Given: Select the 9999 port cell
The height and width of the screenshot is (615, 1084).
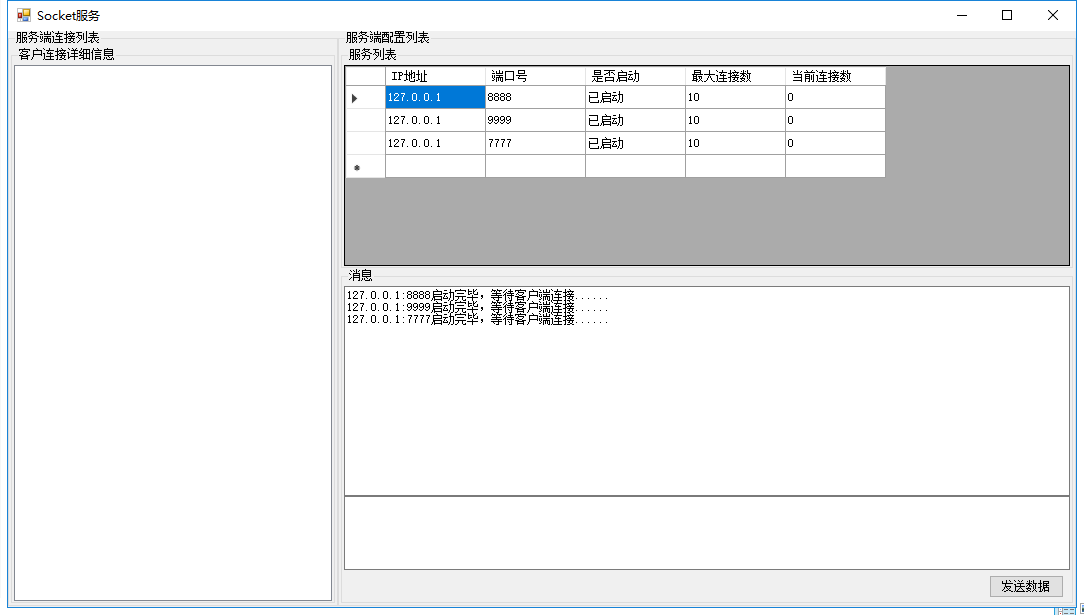Looking at the screenshot, I should (536, 120).
